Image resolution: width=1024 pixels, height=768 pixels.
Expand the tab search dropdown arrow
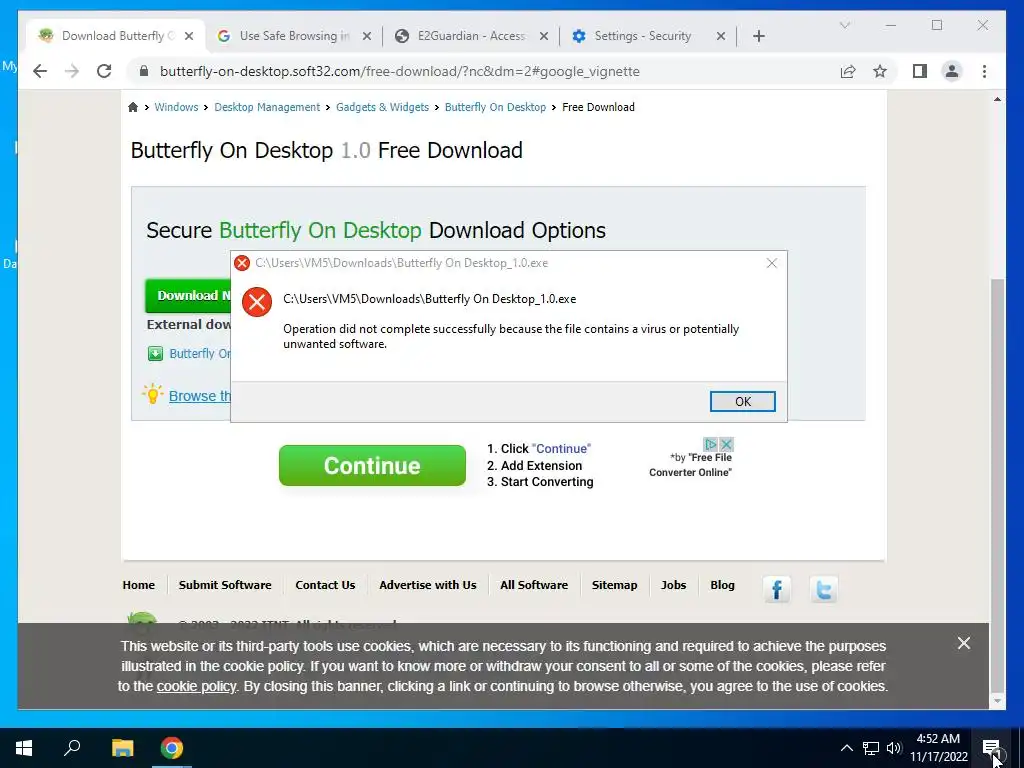click(844, 25)
